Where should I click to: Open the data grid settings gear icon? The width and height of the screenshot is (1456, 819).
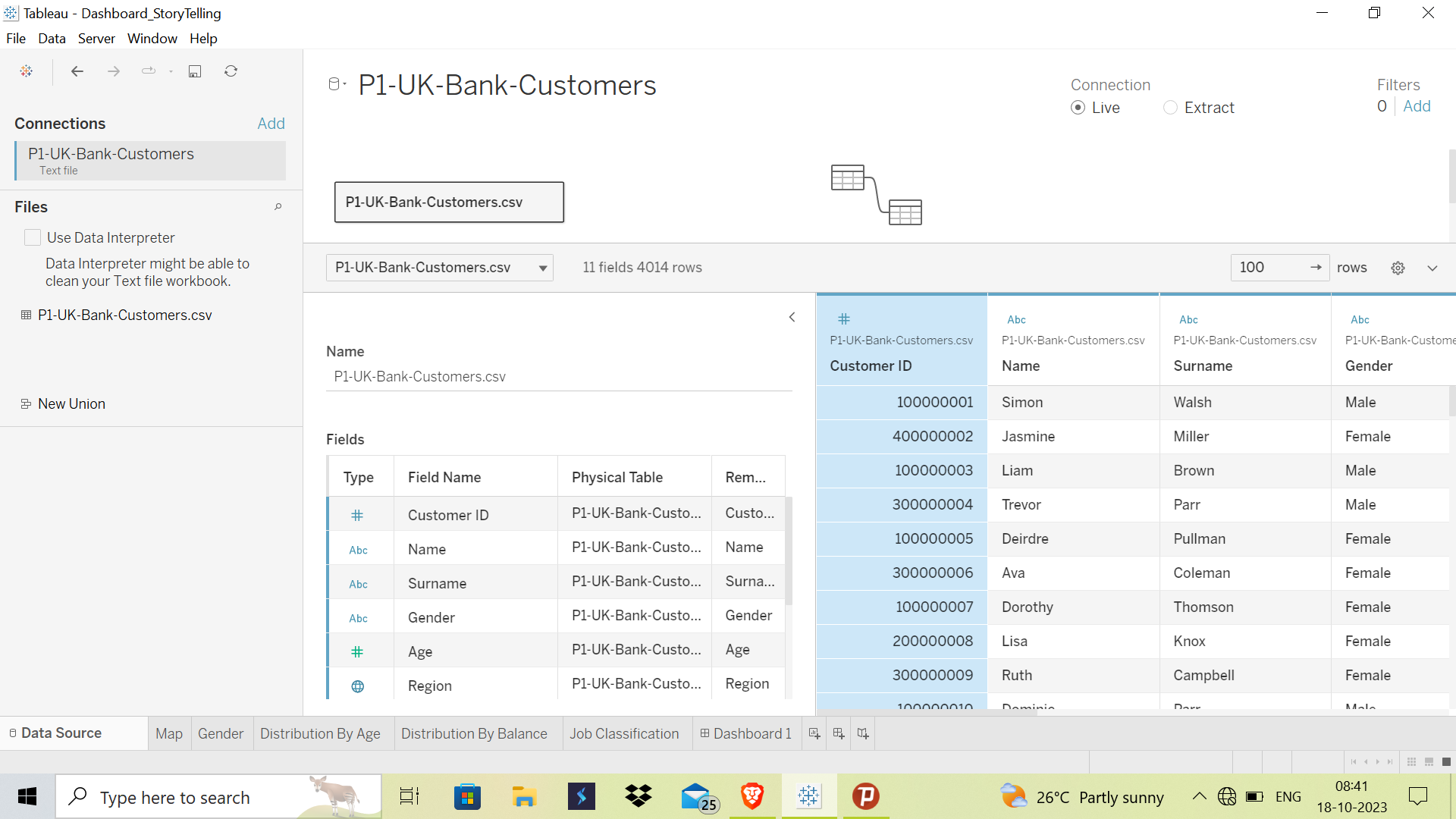[1398, 268]
